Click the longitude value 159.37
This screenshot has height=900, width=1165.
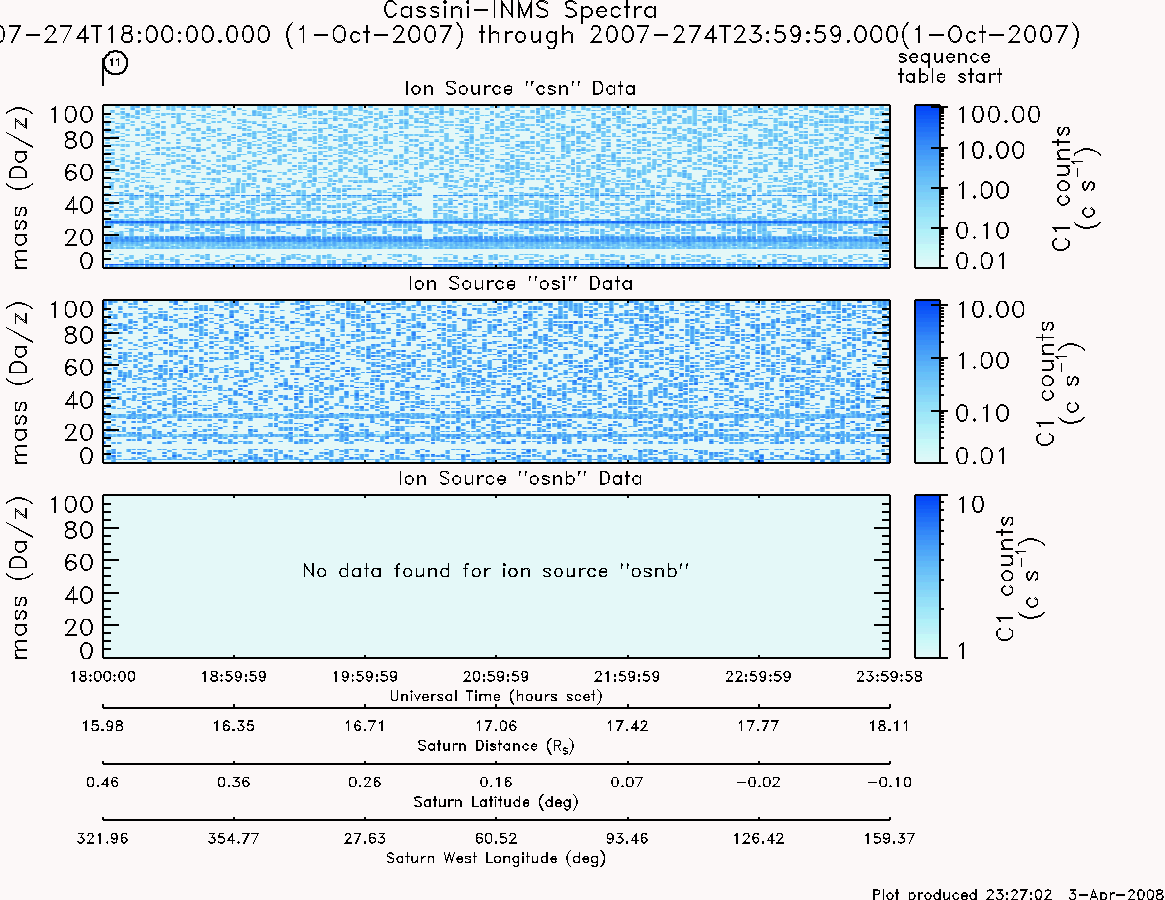pyautogui.click(x=889, y=838)
